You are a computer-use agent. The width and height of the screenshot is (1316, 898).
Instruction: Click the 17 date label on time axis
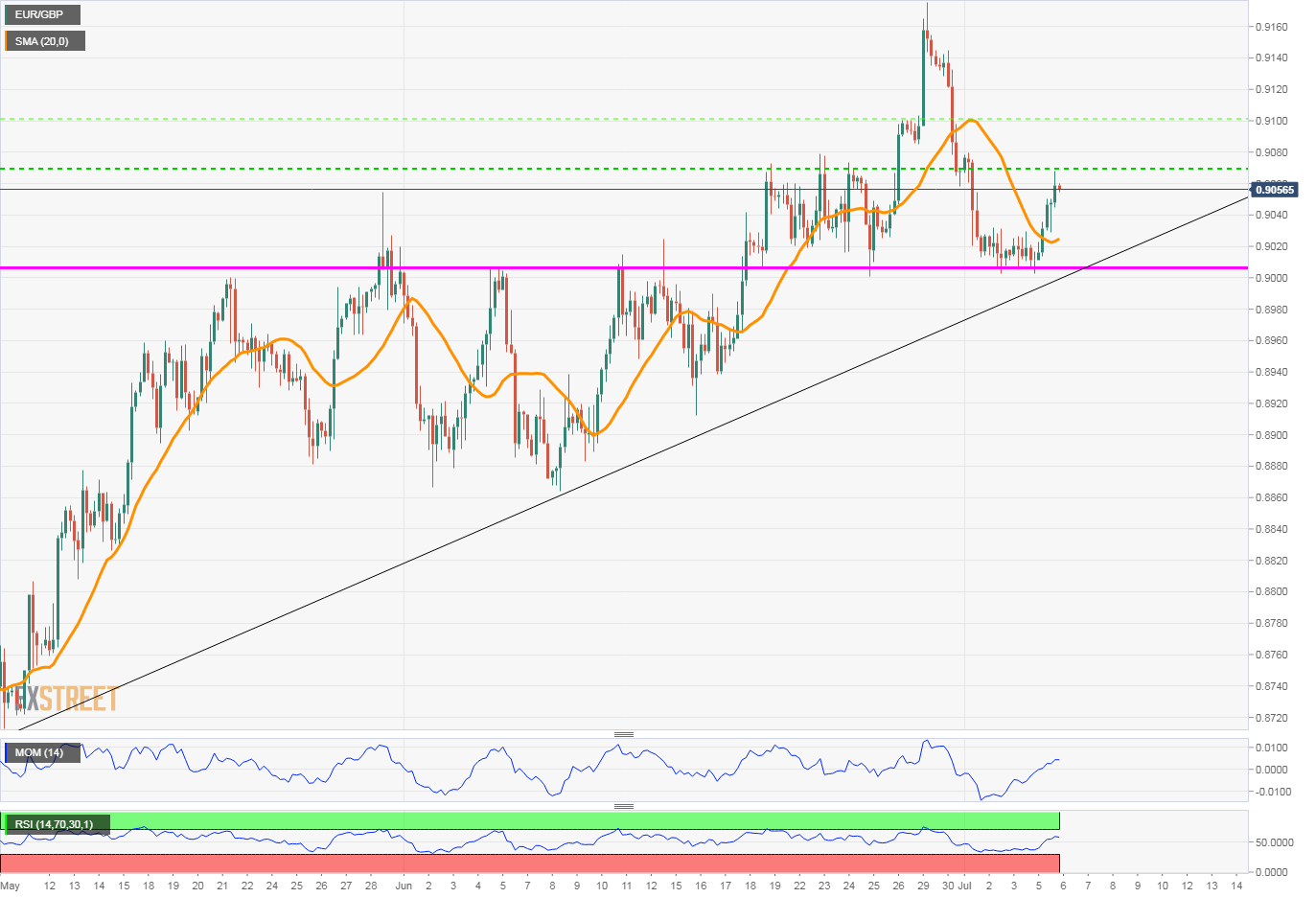[726, 886]
